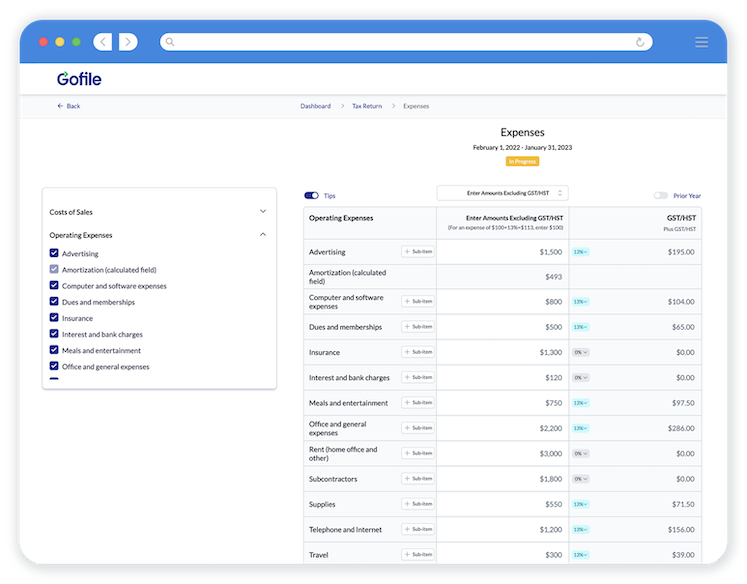Viewport: 747px width, 584px height.
Task: Click the reload icon in address bar
Action: point(640,42)
